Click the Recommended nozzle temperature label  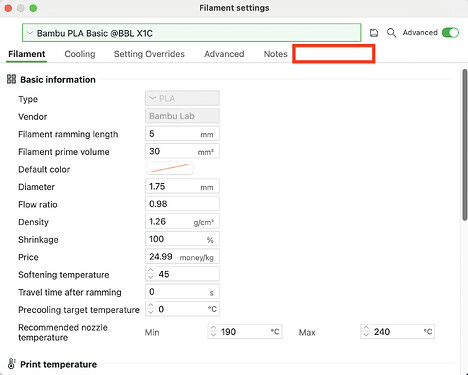tap(63, 332)
